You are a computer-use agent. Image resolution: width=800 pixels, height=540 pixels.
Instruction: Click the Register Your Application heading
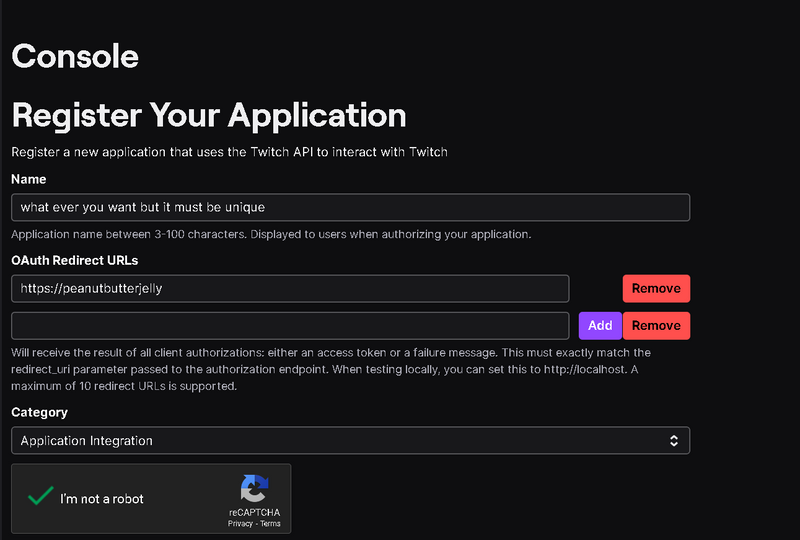208,115
